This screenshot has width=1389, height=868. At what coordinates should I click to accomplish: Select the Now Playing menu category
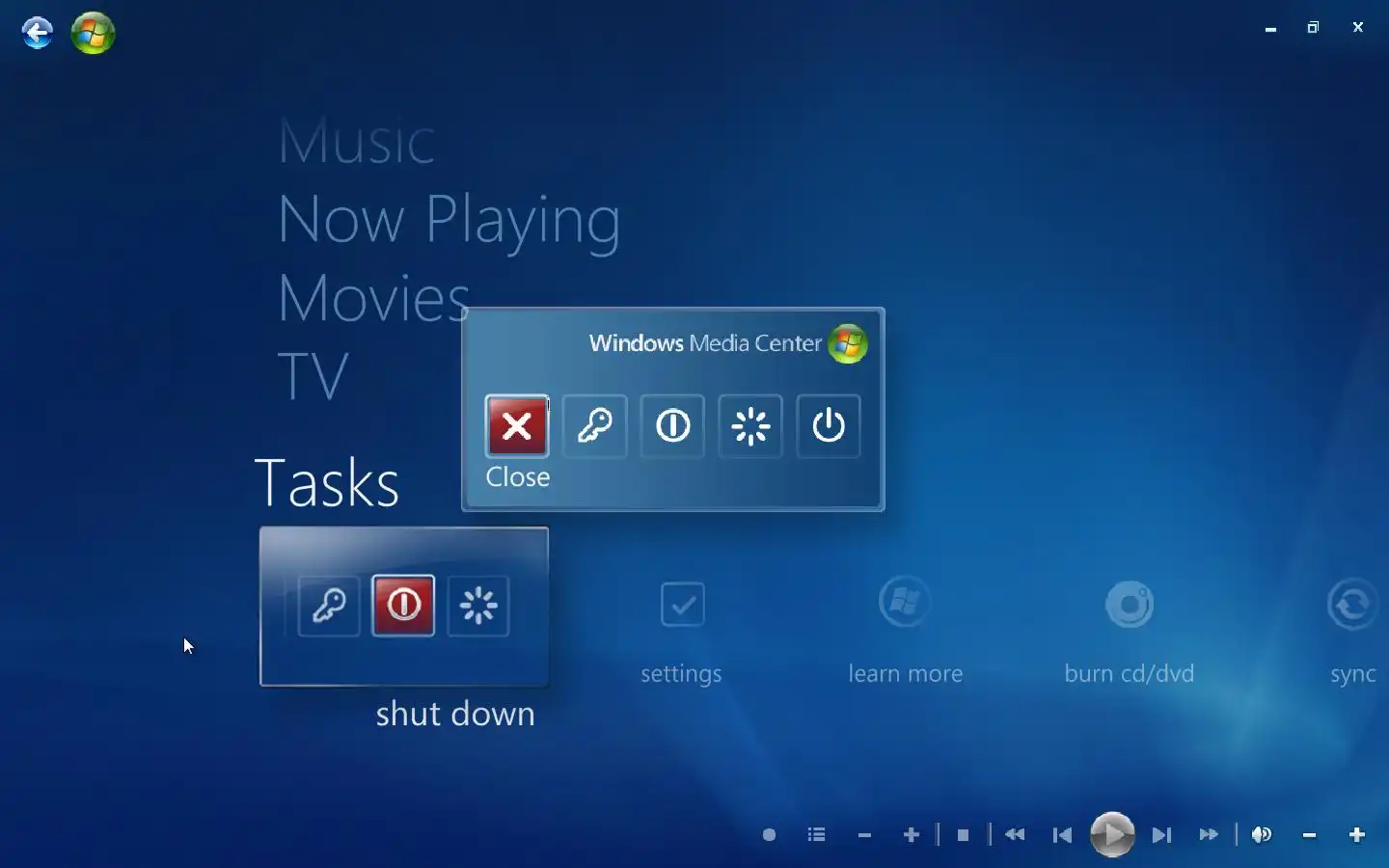click(x=449, y=221)
